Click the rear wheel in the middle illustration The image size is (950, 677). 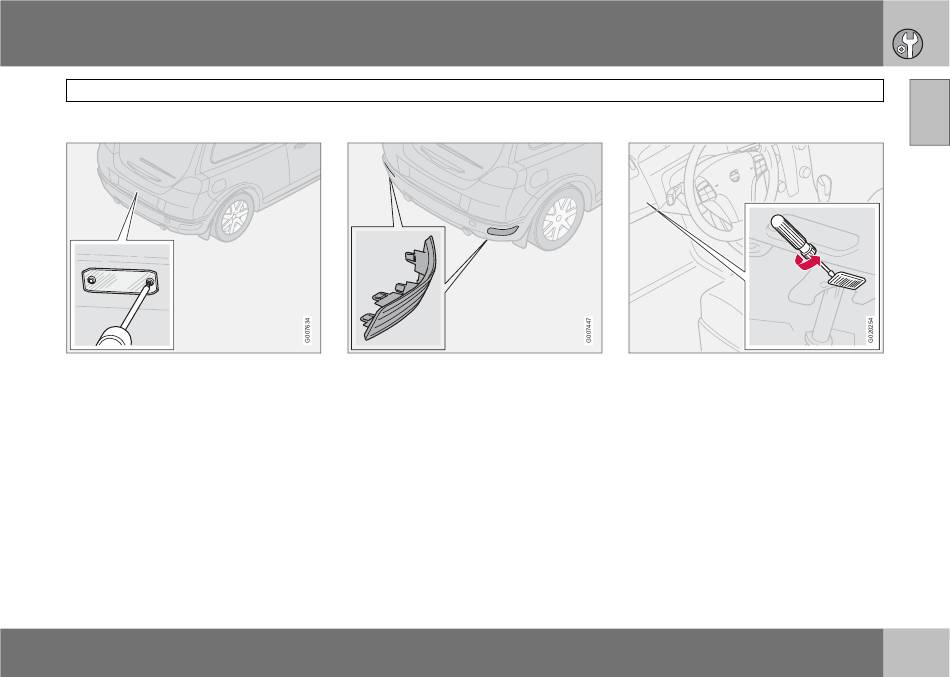coord(559,219)
